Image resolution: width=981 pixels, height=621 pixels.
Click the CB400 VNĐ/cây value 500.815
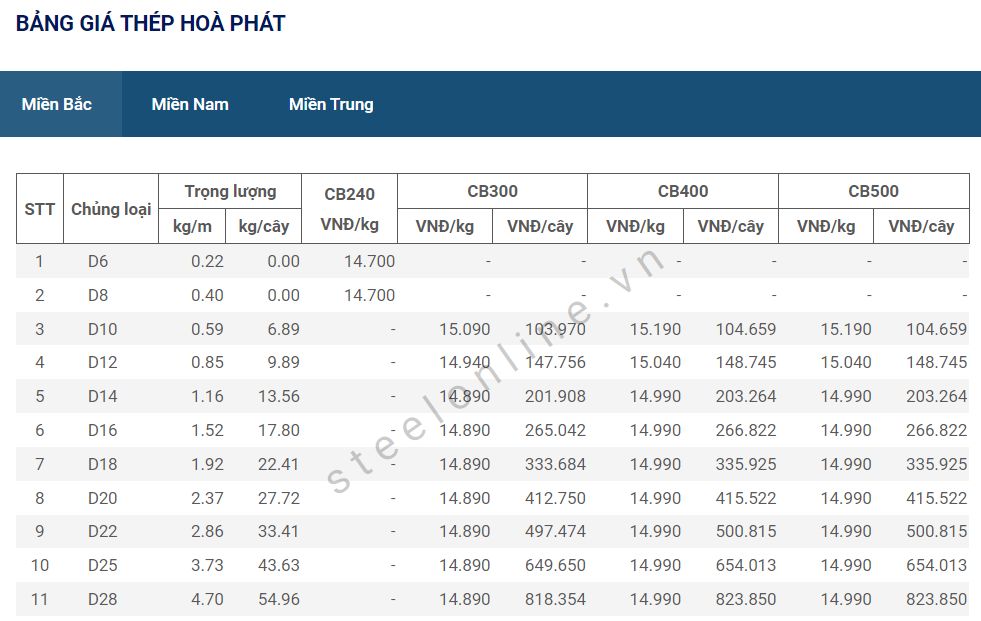(746, 531)
